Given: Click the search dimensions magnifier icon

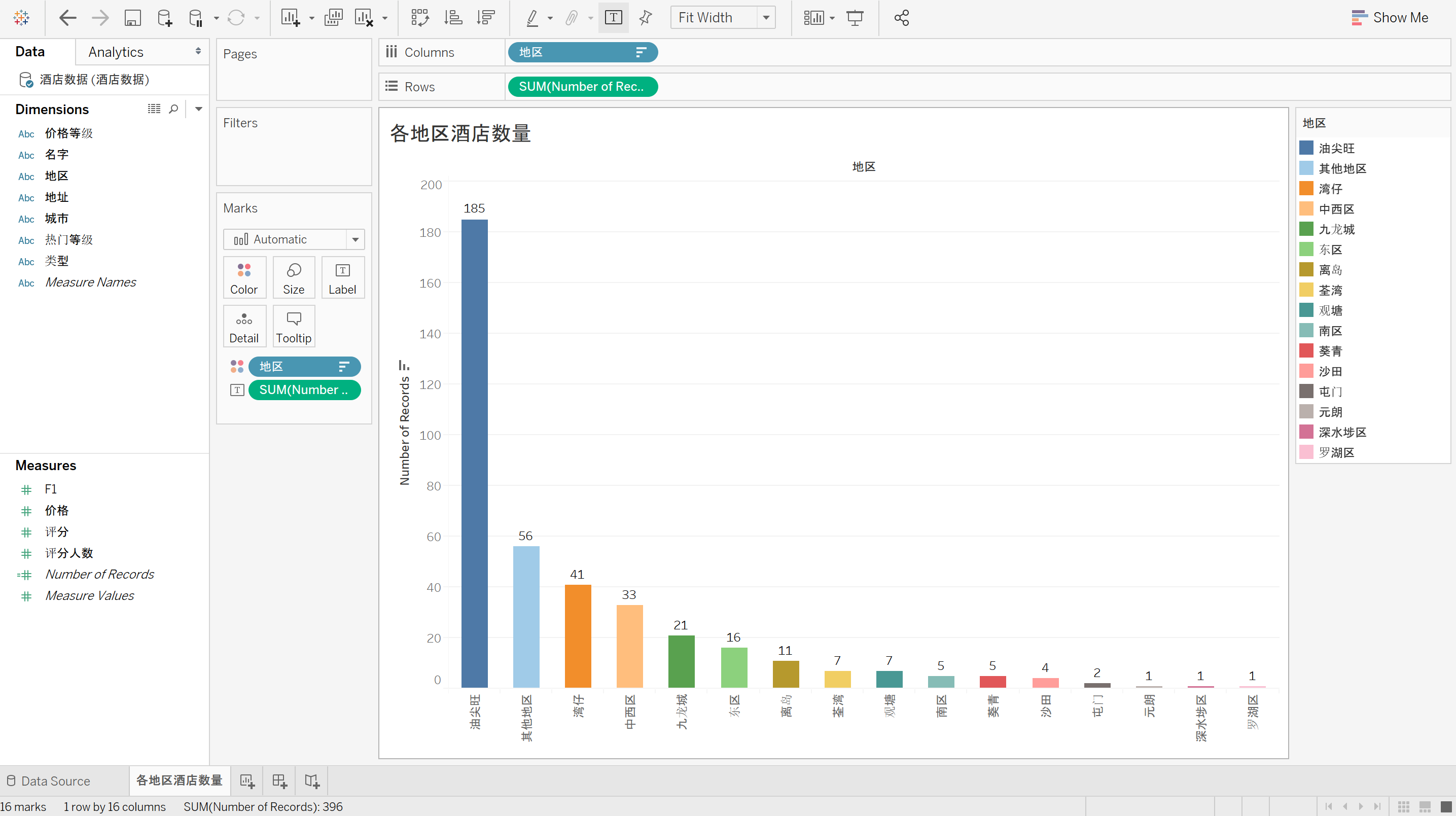Looking at the screenshot, I should click(x=173, y=109).
